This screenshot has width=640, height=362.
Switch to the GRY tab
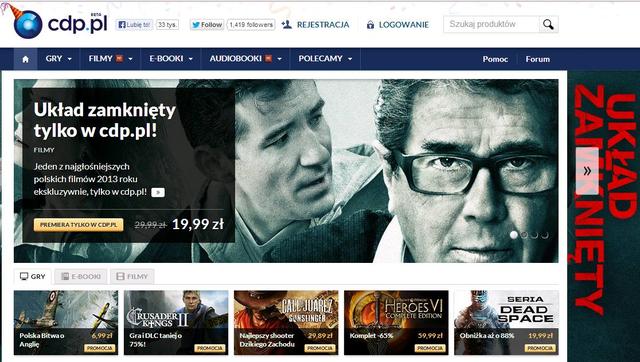tap(32, 276)
